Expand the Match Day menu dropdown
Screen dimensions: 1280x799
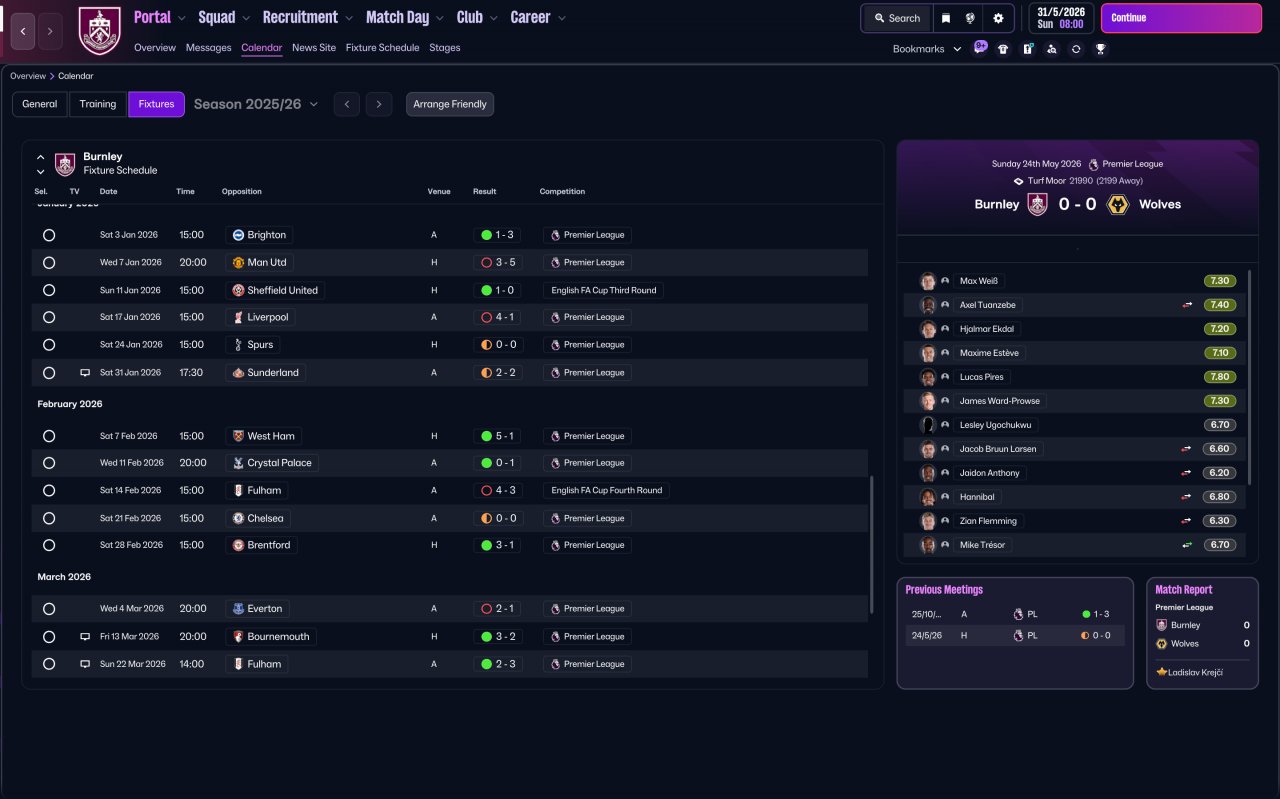pyautogui.click(x=439, y=18)
